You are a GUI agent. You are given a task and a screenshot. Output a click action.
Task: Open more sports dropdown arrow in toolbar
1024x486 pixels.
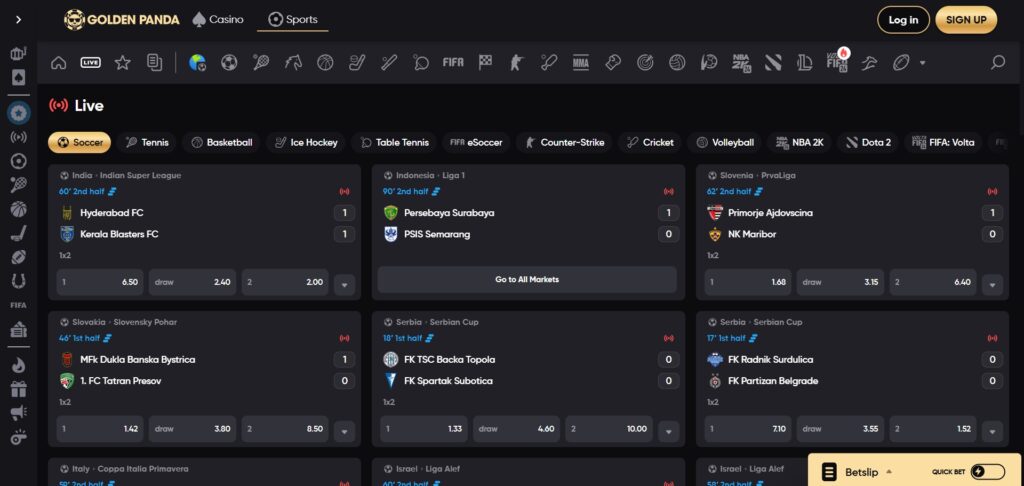pyautogui.click(x=922, y=63)
